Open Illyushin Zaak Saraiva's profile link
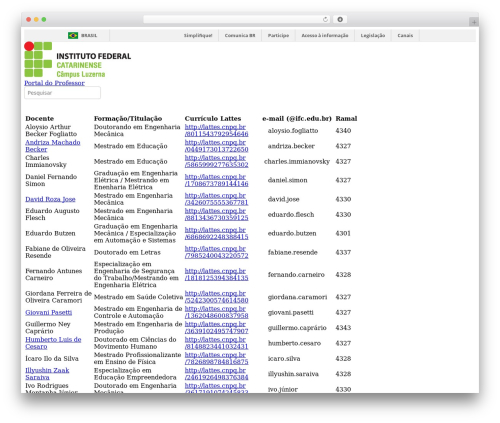 pos(47,374)
